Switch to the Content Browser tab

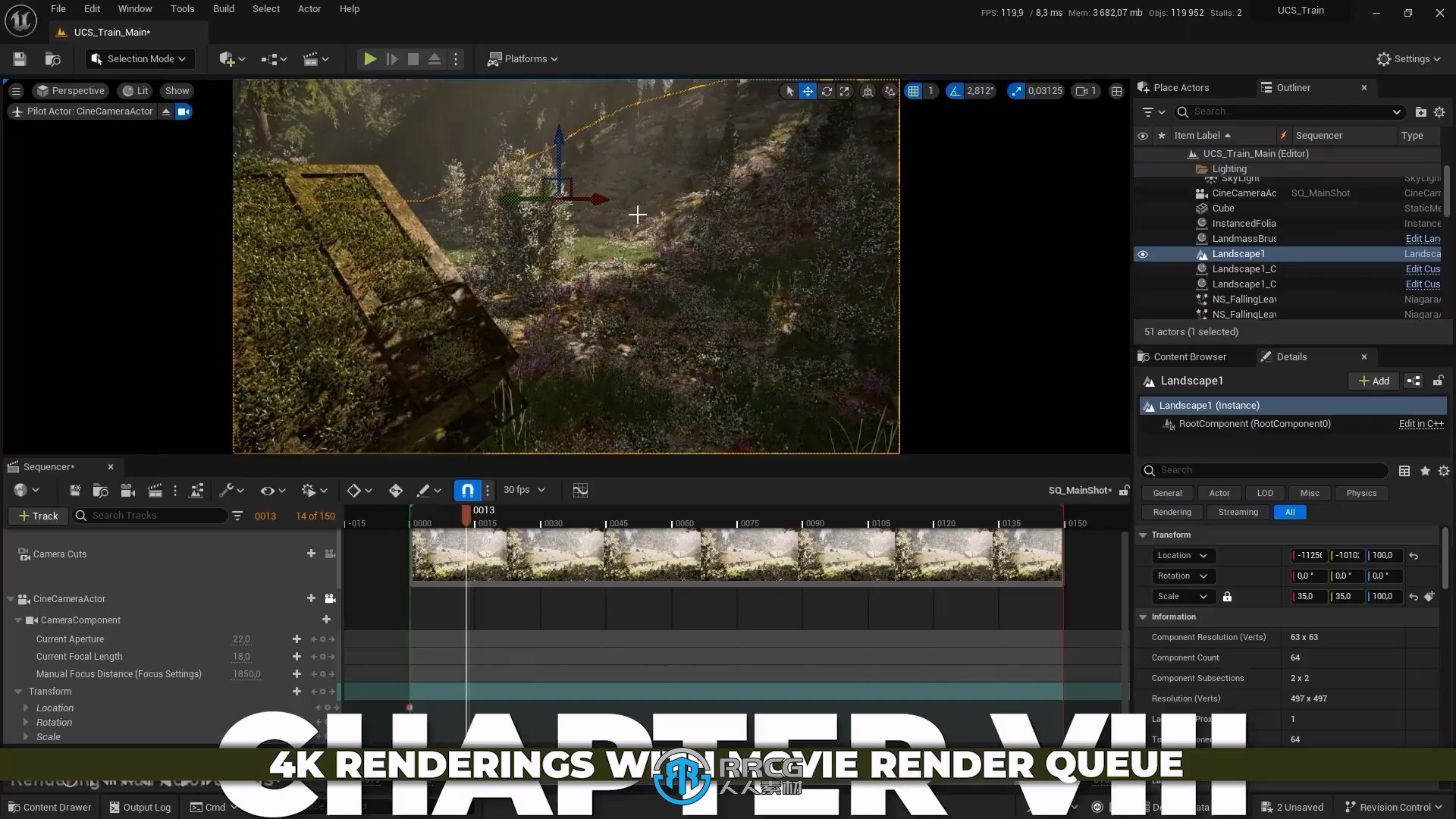[1189, 357]
